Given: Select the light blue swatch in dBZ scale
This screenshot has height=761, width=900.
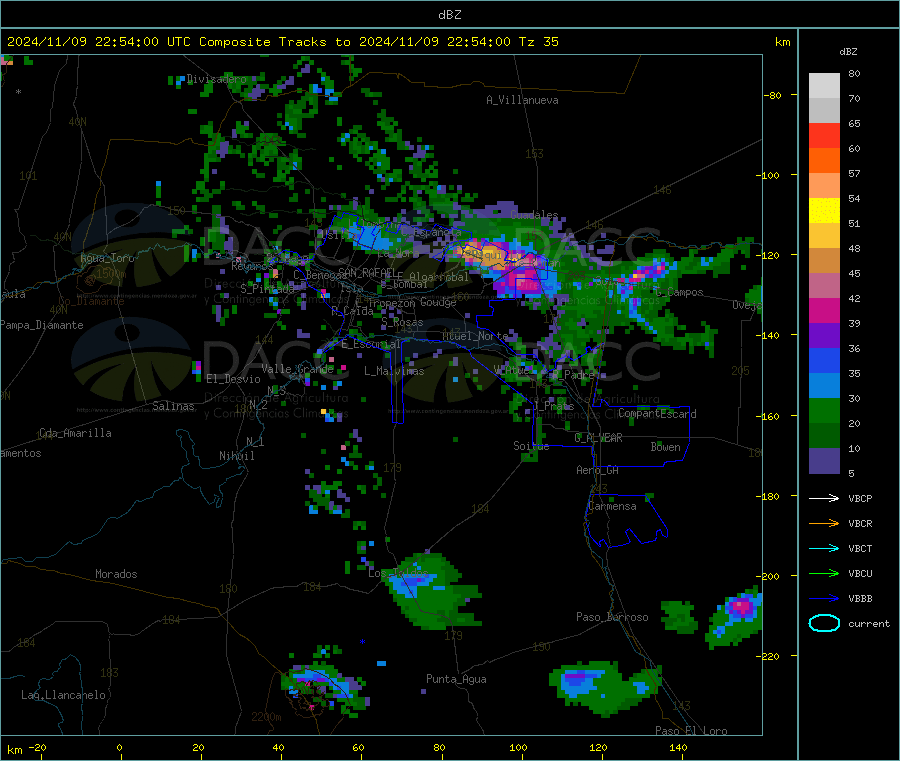Looking at the screenshot, I should [x=824, y=386].
